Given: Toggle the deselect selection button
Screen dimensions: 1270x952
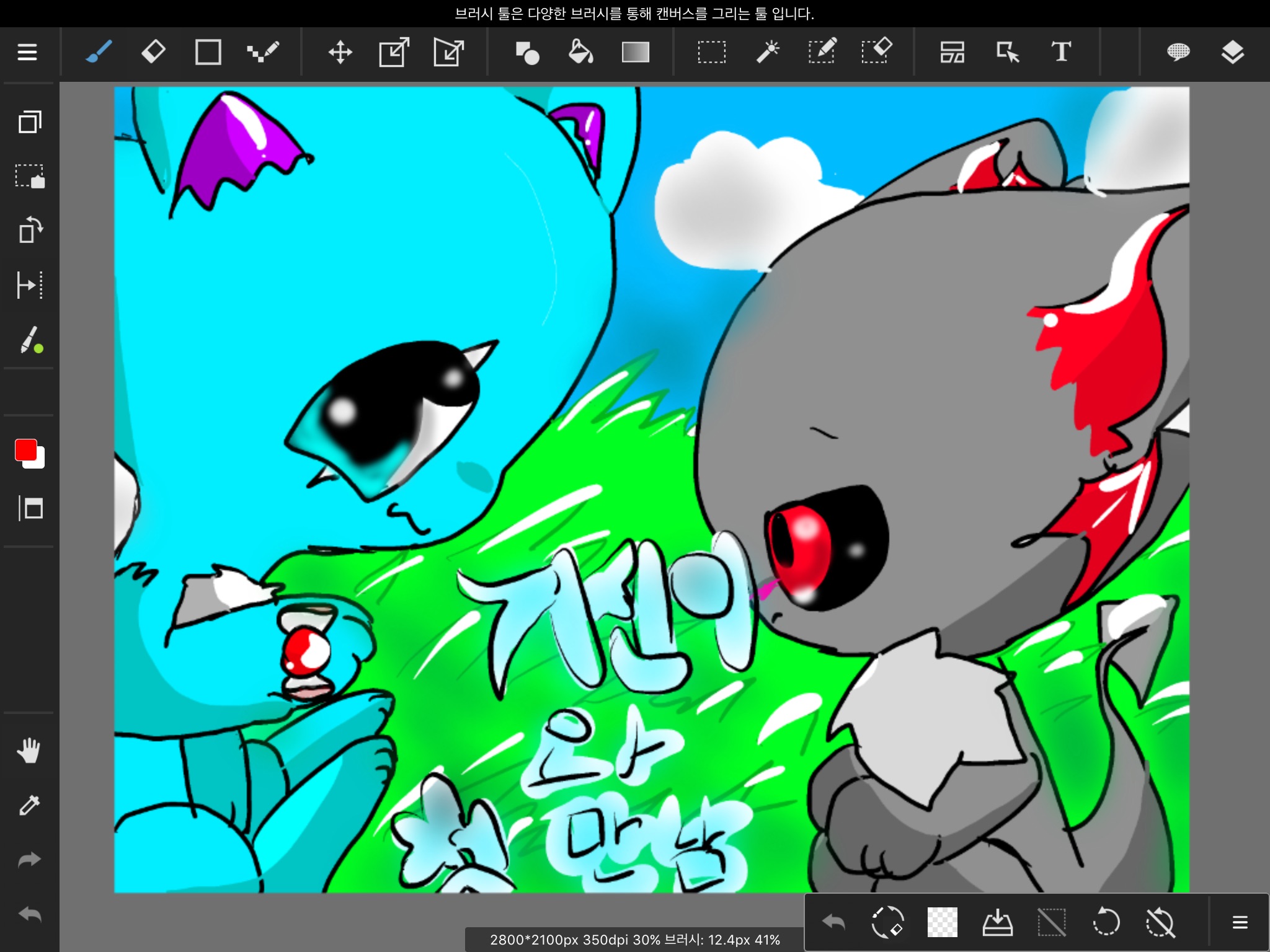Looking at the screenshot, I should click(1051, 922).
